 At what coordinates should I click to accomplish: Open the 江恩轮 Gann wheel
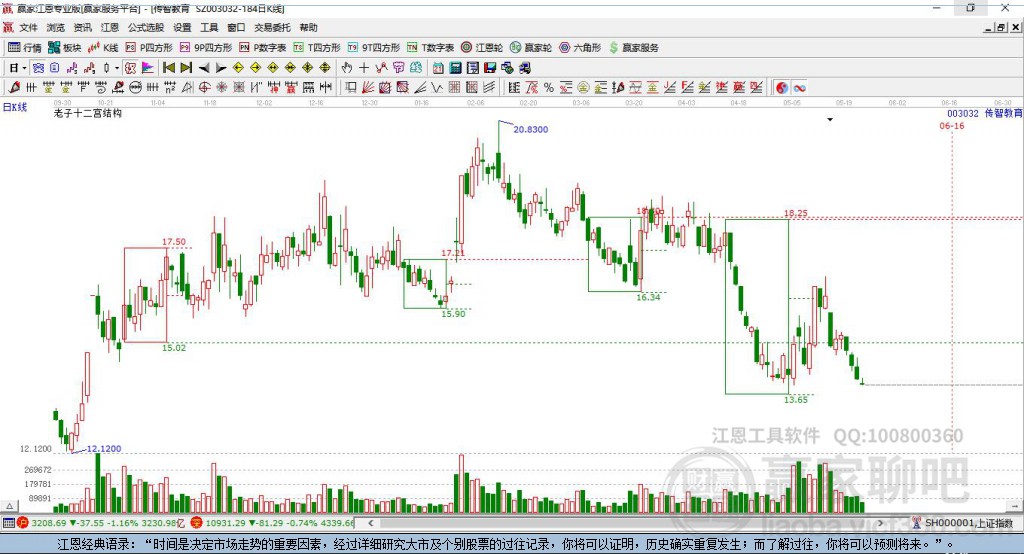coord(482,48)
